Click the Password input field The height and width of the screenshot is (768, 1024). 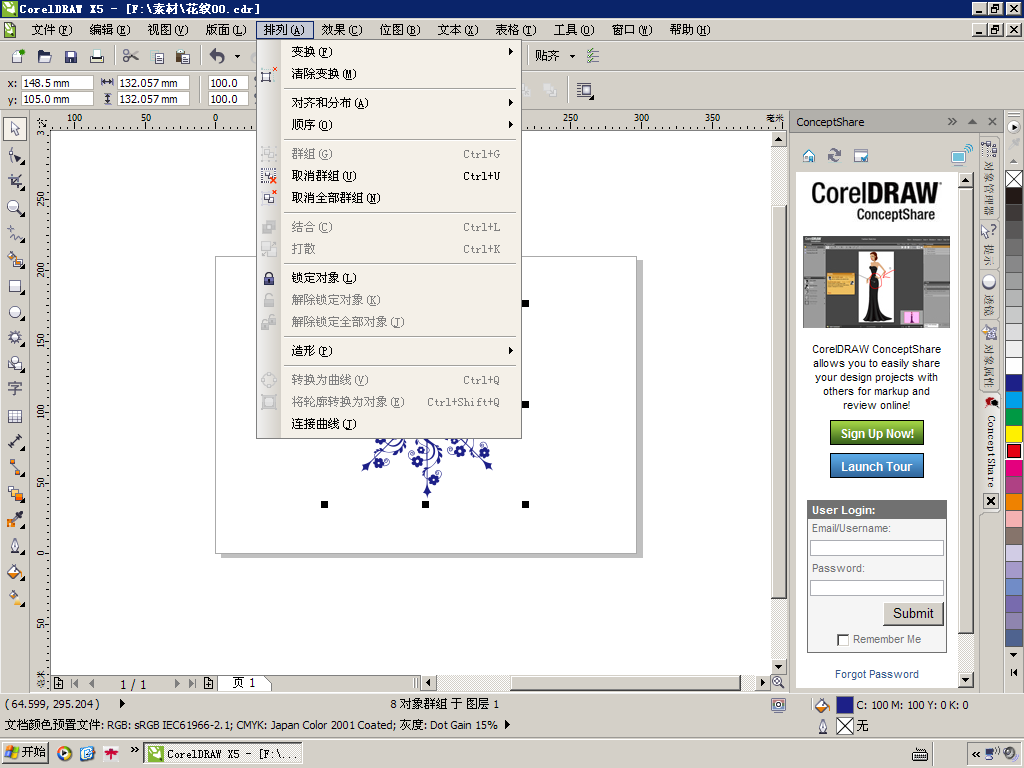(876, 588)
